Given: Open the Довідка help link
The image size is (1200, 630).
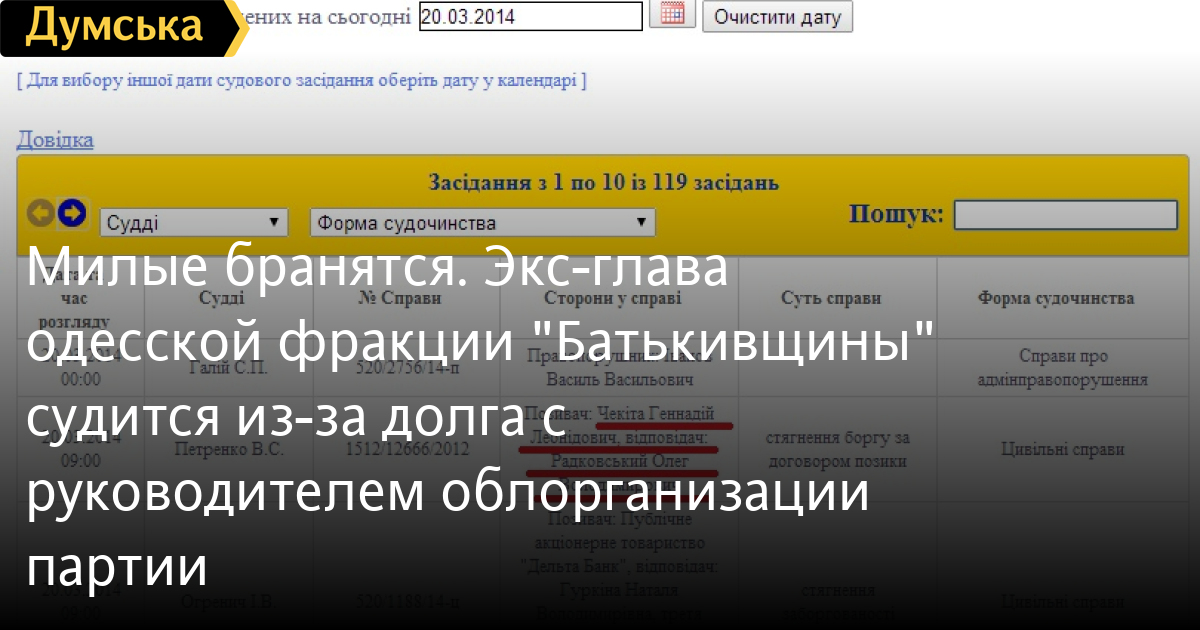Looking at the screenshot, I should pos(55,139).
